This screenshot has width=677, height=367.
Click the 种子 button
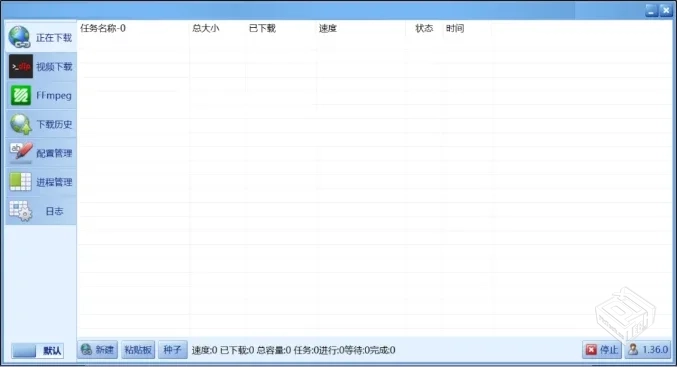172,349
